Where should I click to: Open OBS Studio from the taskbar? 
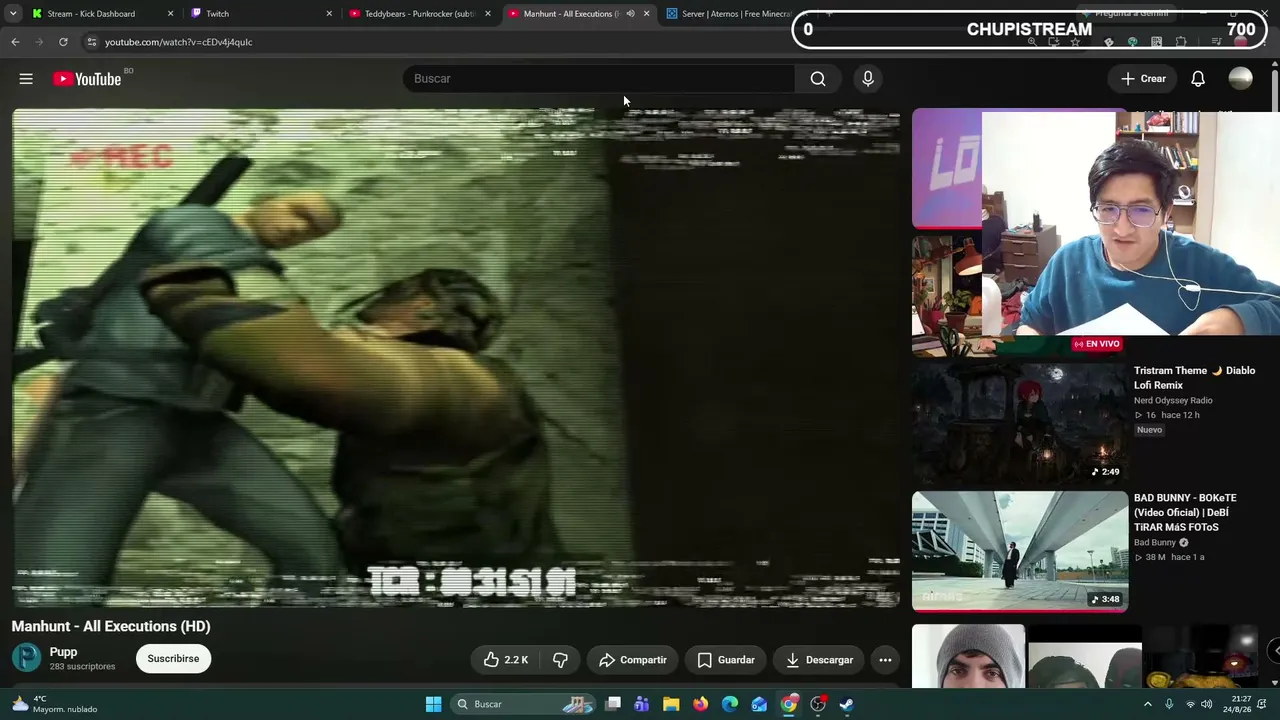coord(818,704)
